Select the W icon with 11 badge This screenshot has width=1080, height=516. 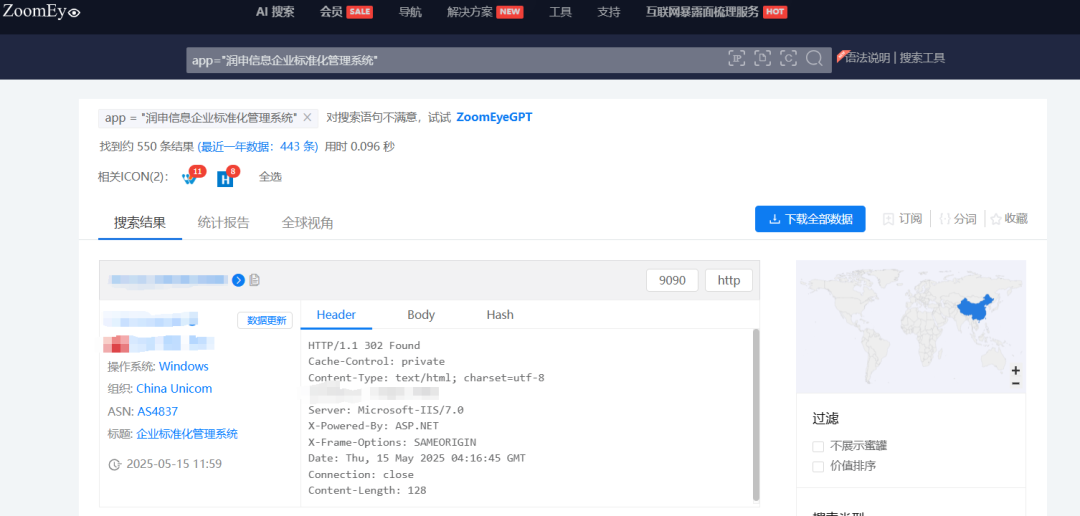(x=189, y=178)
